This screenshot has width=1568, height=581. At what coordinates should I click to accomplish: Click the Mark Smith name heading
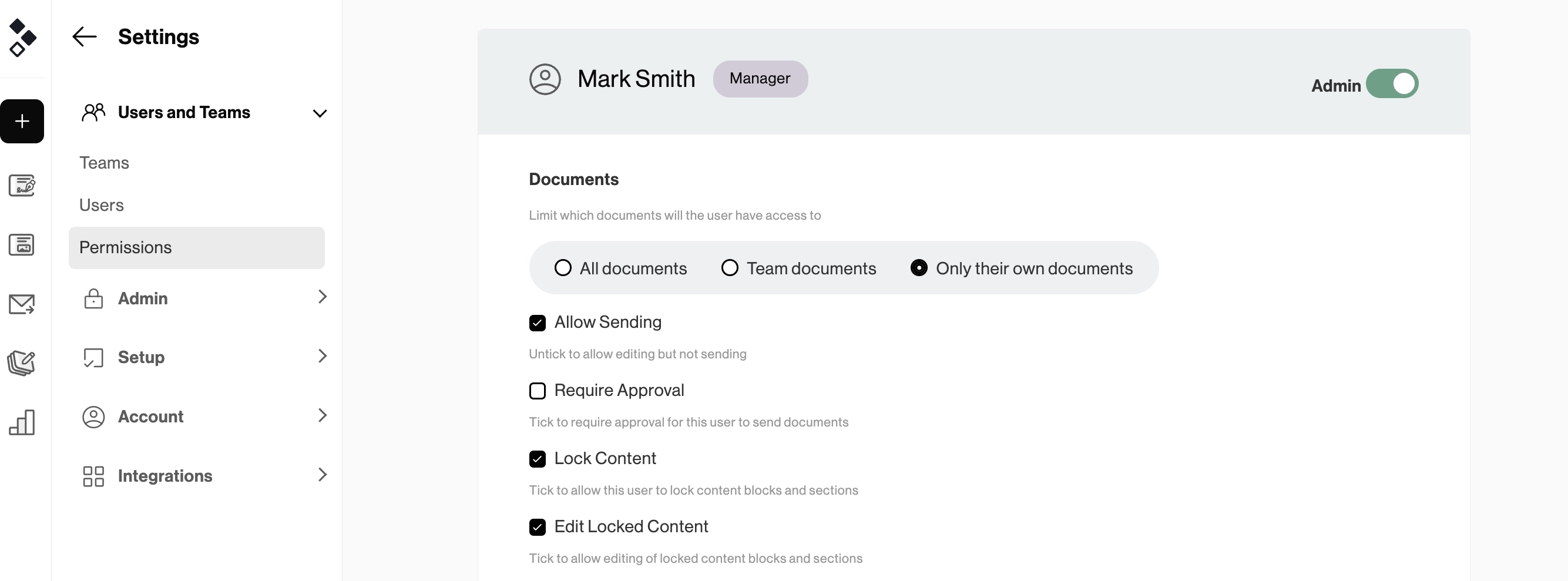click(x=636, y=79)
